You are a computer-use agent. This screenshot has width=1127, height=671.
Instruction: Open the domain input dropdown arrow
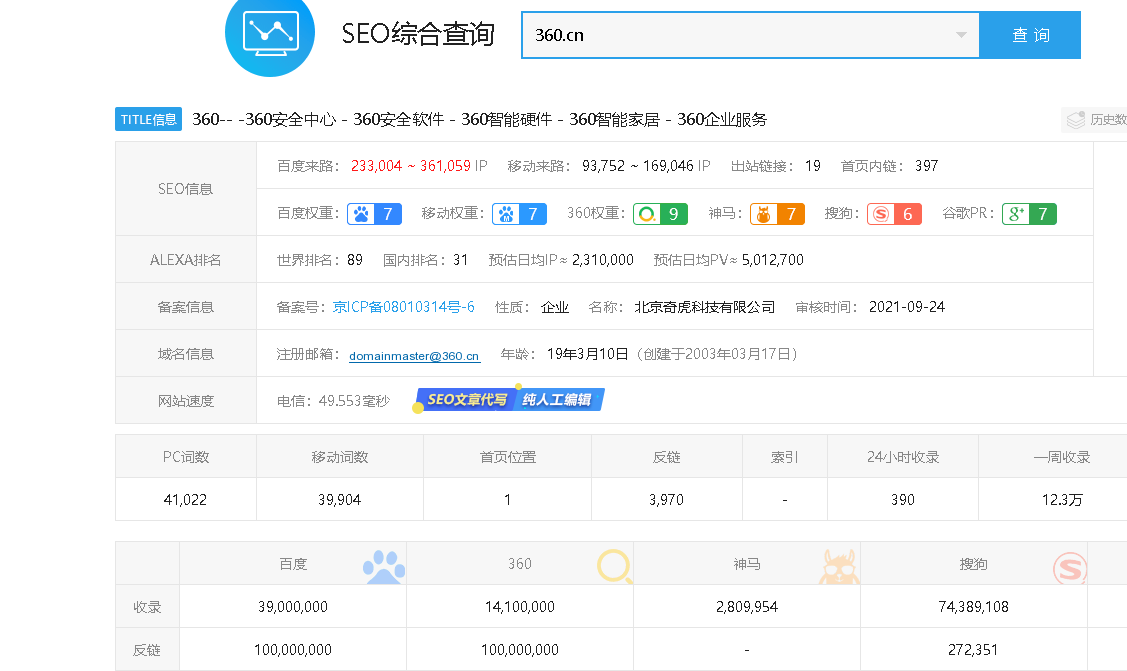[x=961, y=34]
